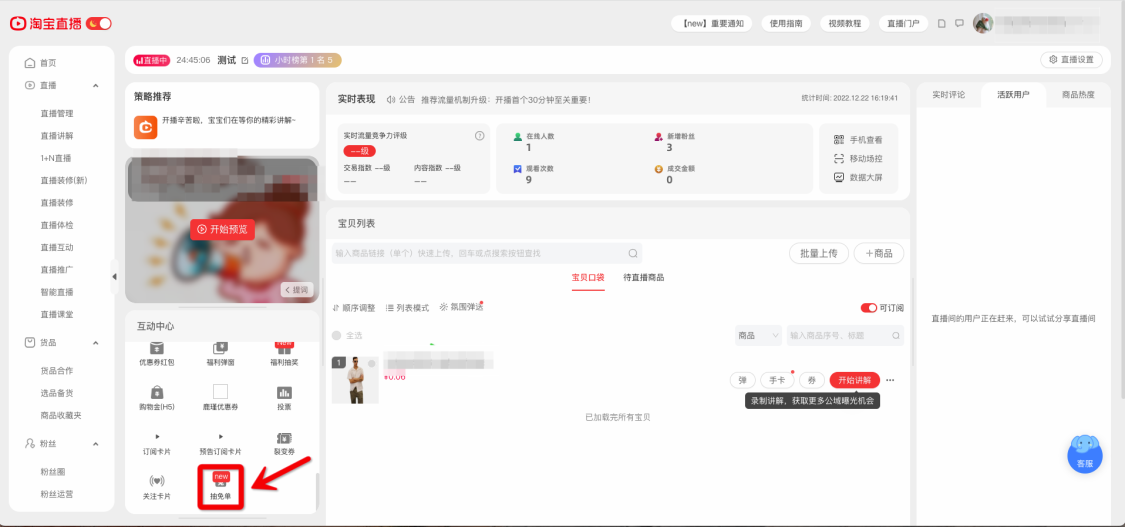Switch to the 实时评论 tab
The image size is (1125, 527).
pos(948,95)
